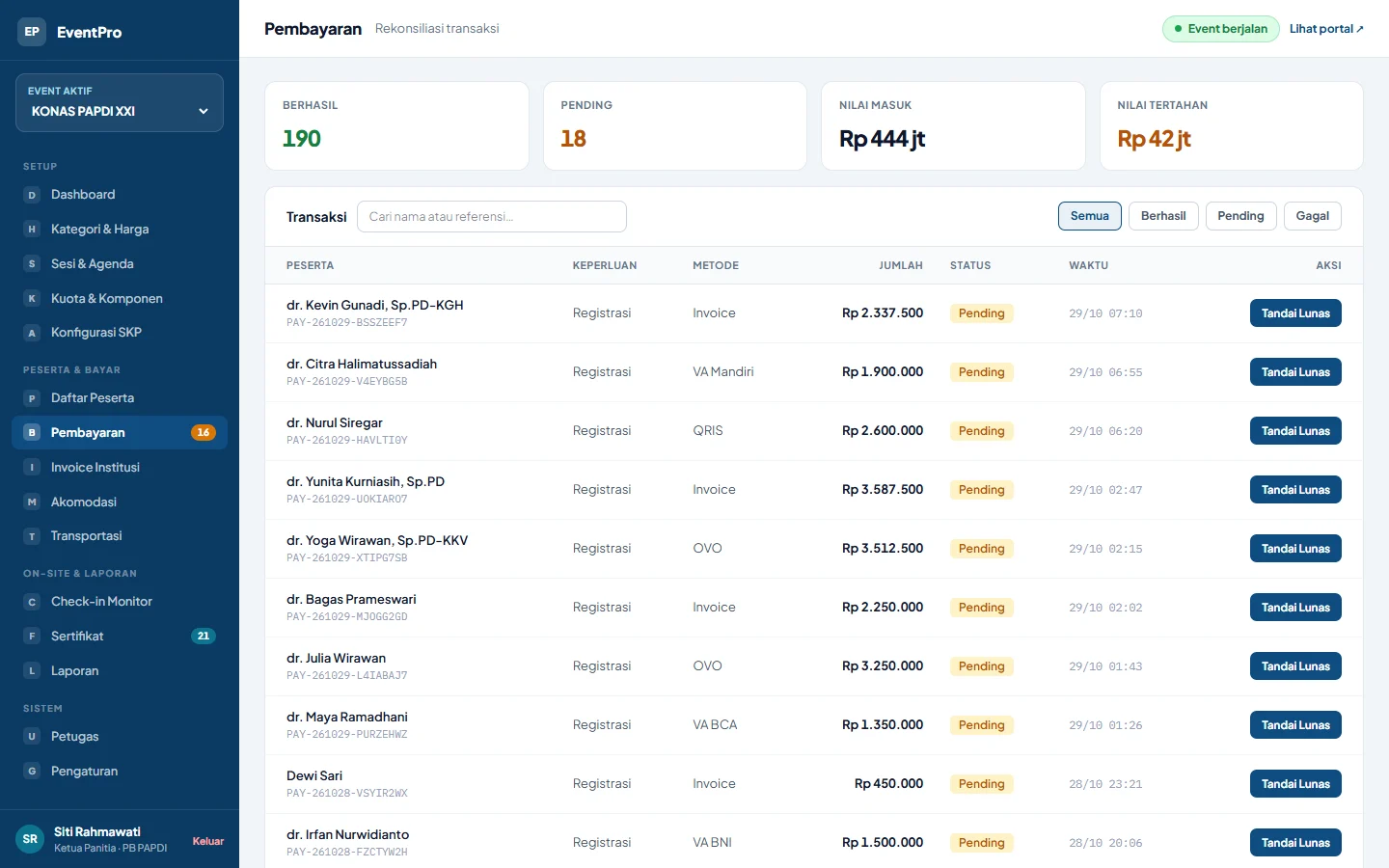Click the Pengaturan G icon

(x=32, y=772)
